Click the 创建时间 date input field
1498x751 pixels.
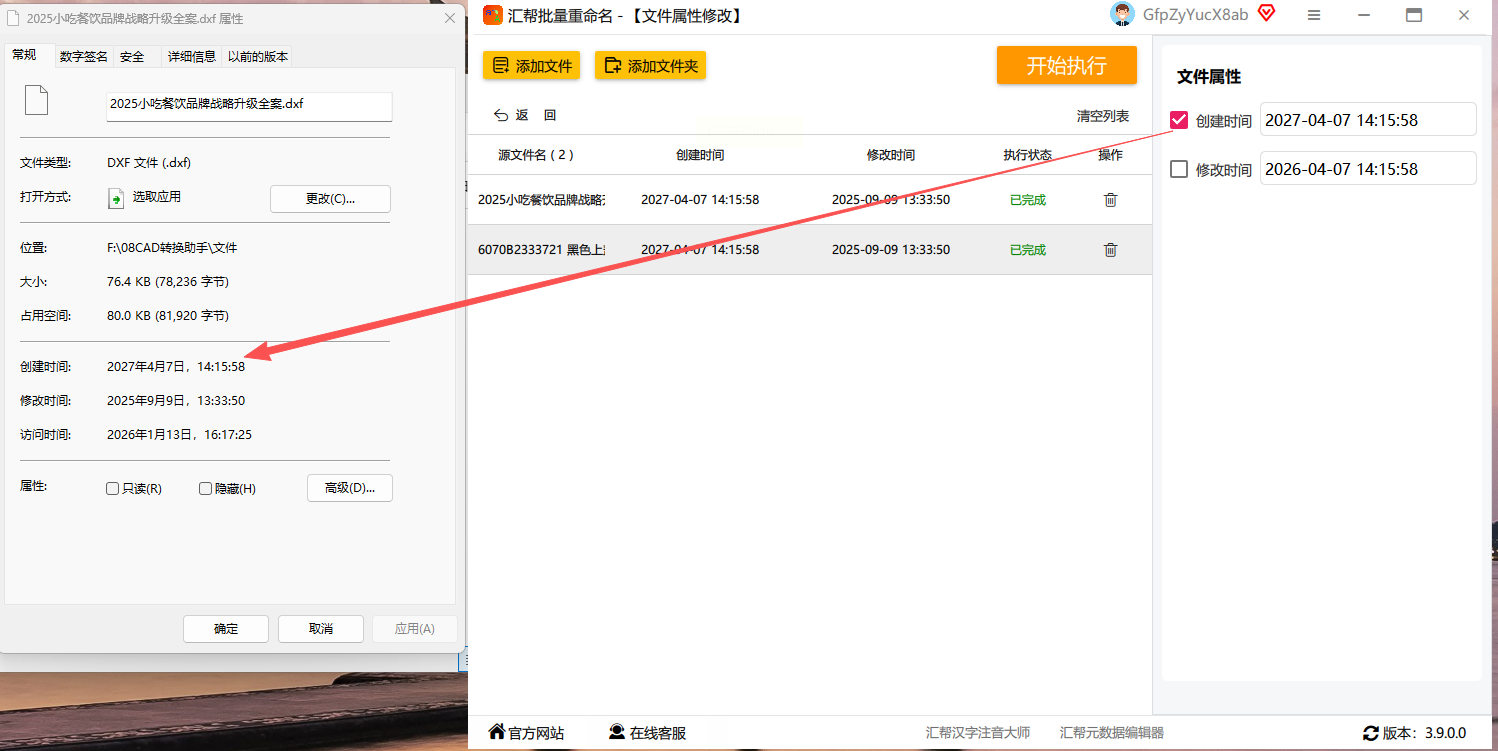[1366, 120]
